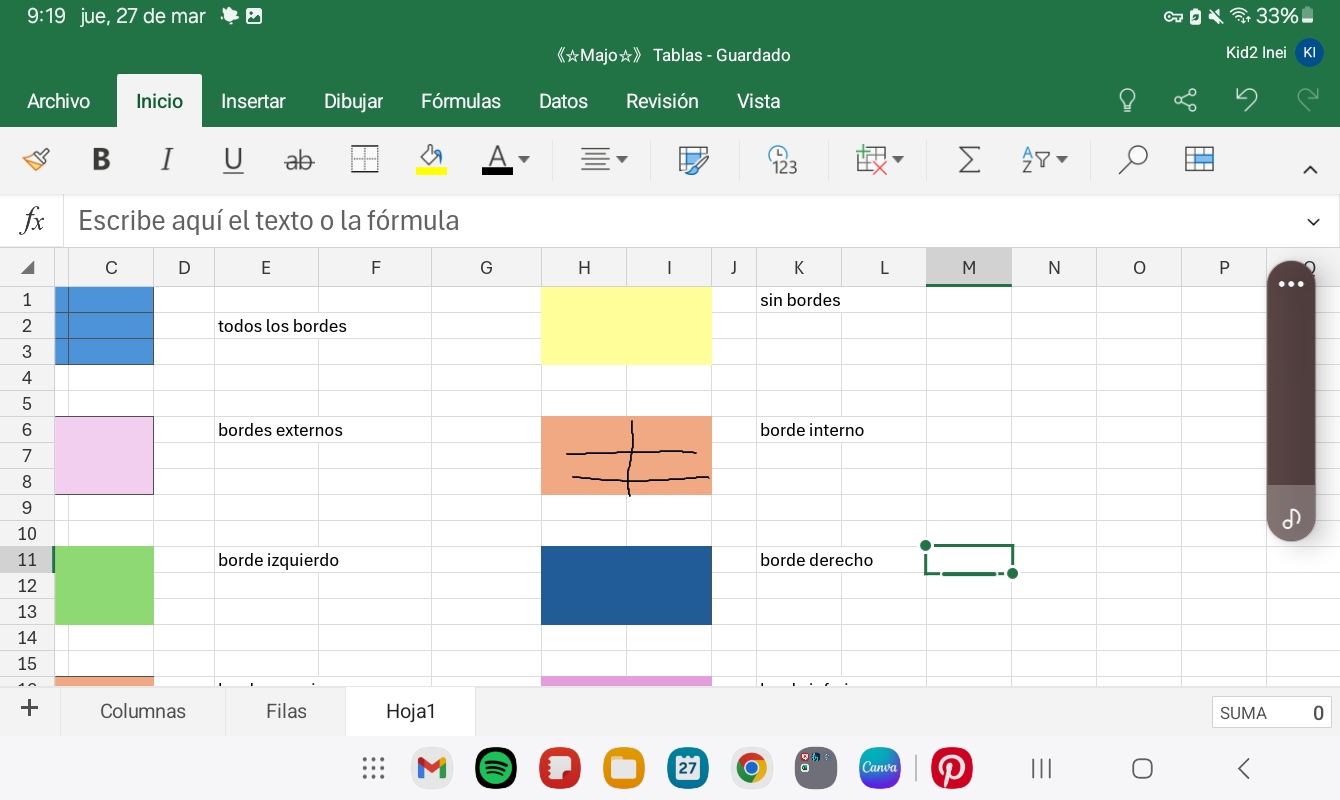The height and width of the screenshot is (800, 1340).
Task: Expand font color dropdown arrow
Action: pos(524,159)
